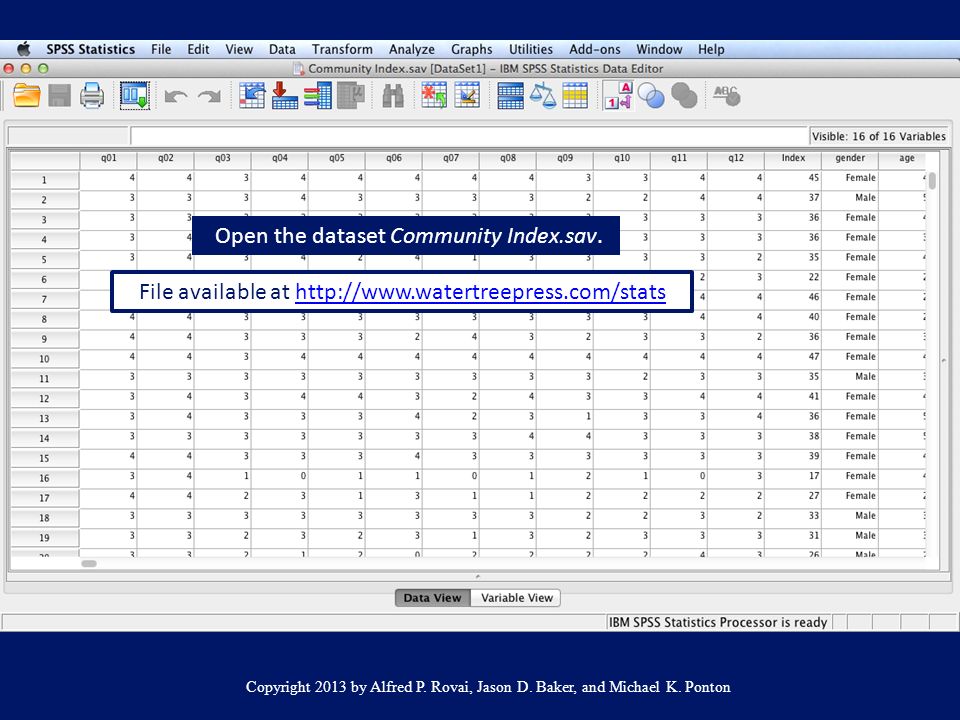Click Index value 17 in row 16
The height and width of the screenshot is (720, 960).
tap(793, 476)
